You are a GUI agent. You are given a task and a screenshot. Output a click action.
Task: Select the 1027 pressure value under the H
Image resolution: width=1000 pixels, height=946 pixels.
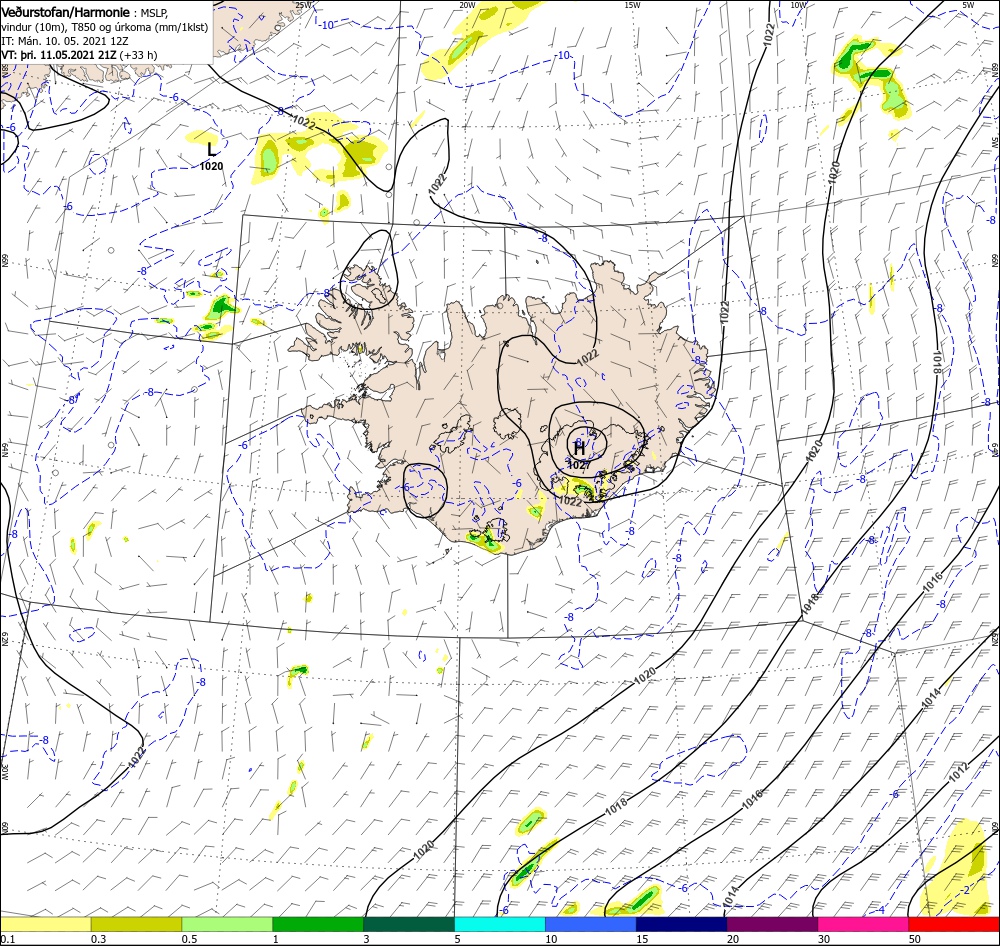(579, 466)
